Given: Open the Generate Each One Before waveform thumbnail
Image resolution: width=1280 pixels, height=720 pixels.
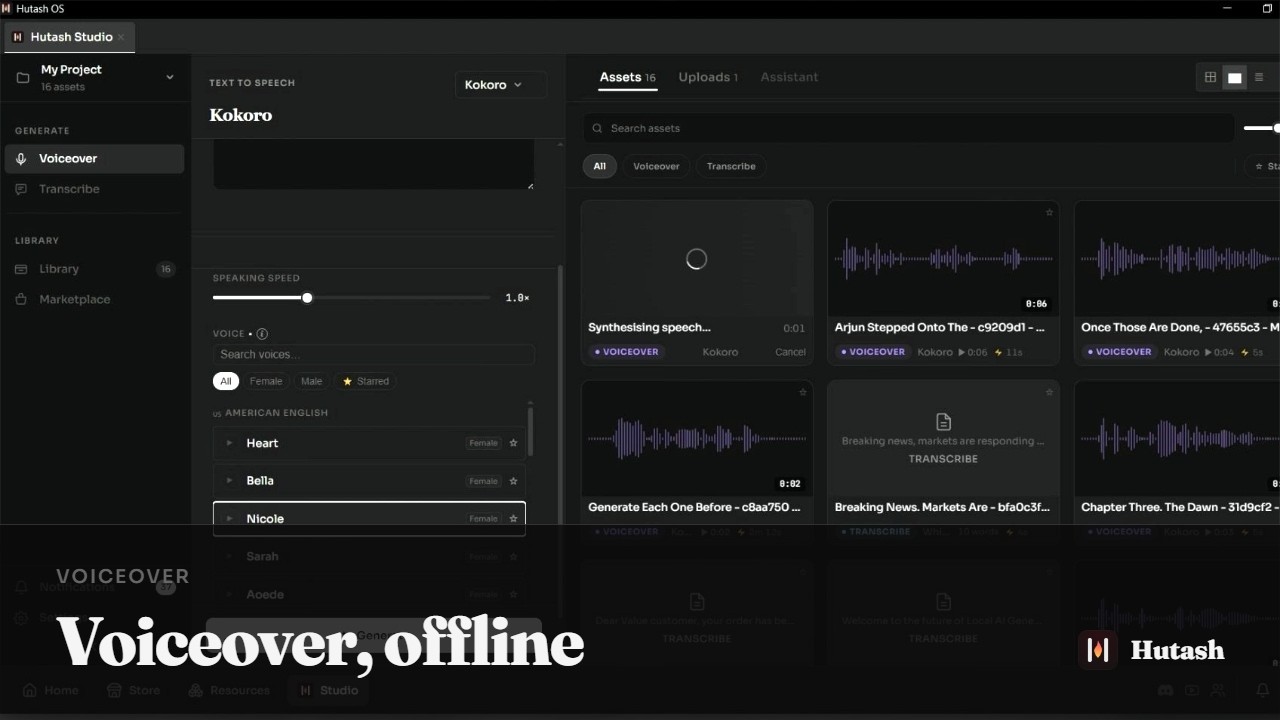Looking at the screenshot, I should [697, 438].
